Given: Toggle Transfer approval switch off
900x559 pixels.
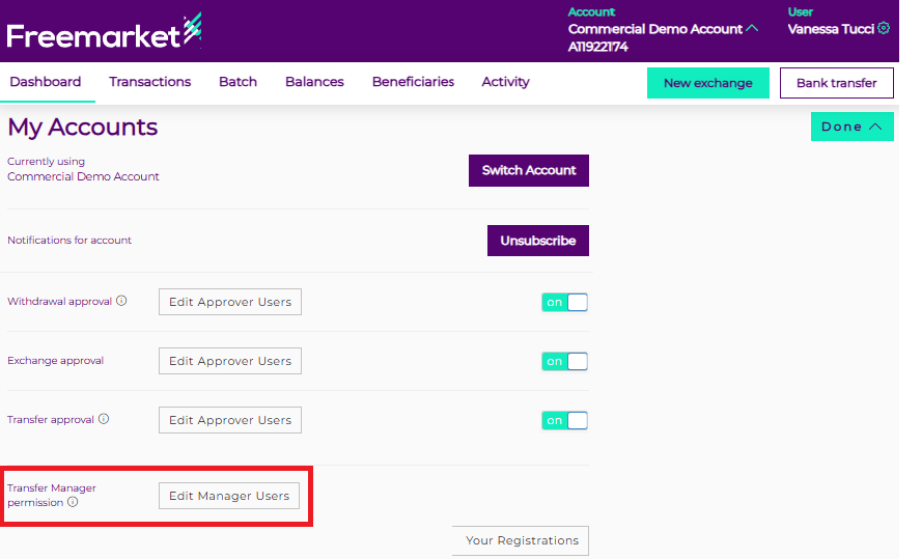Looking at the screenshot, I should point(565,420).
